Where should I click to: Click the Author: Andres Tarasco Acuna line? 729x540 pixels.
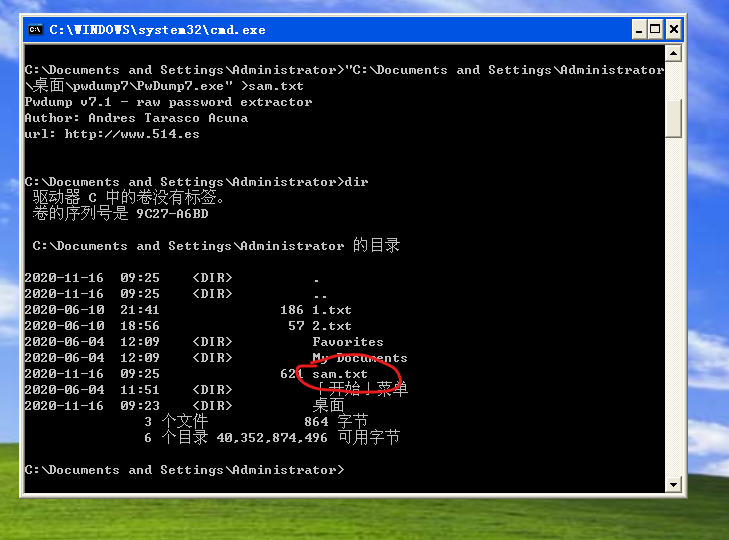click(x=136, y=118)
